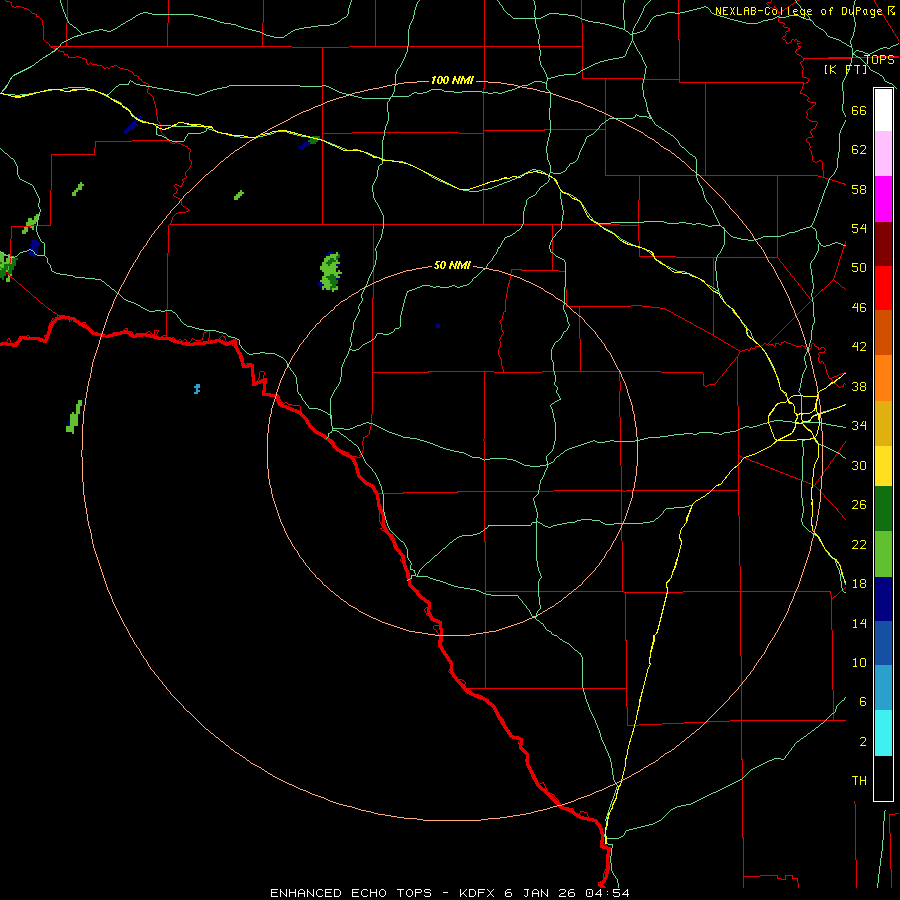Image resolution: width=900 pixels, height=900 pixels.
Task: Click the tiny blue echo inside the 50 NMI ring
Action: click(x=438, y=326)
